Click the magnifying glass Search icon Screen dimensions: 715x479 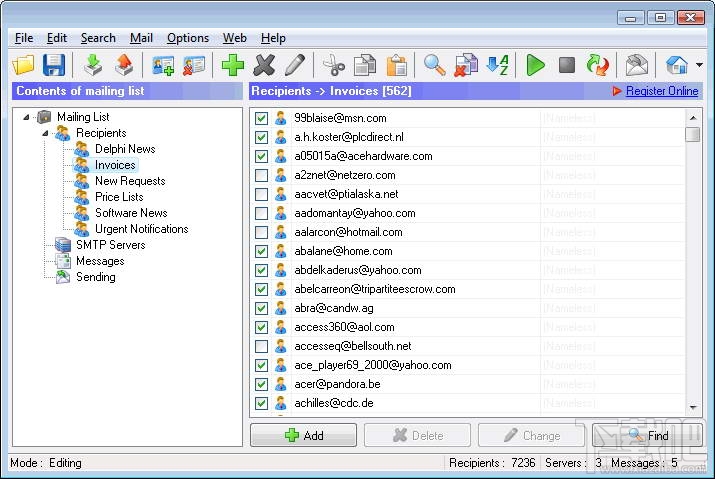(435, 65)
